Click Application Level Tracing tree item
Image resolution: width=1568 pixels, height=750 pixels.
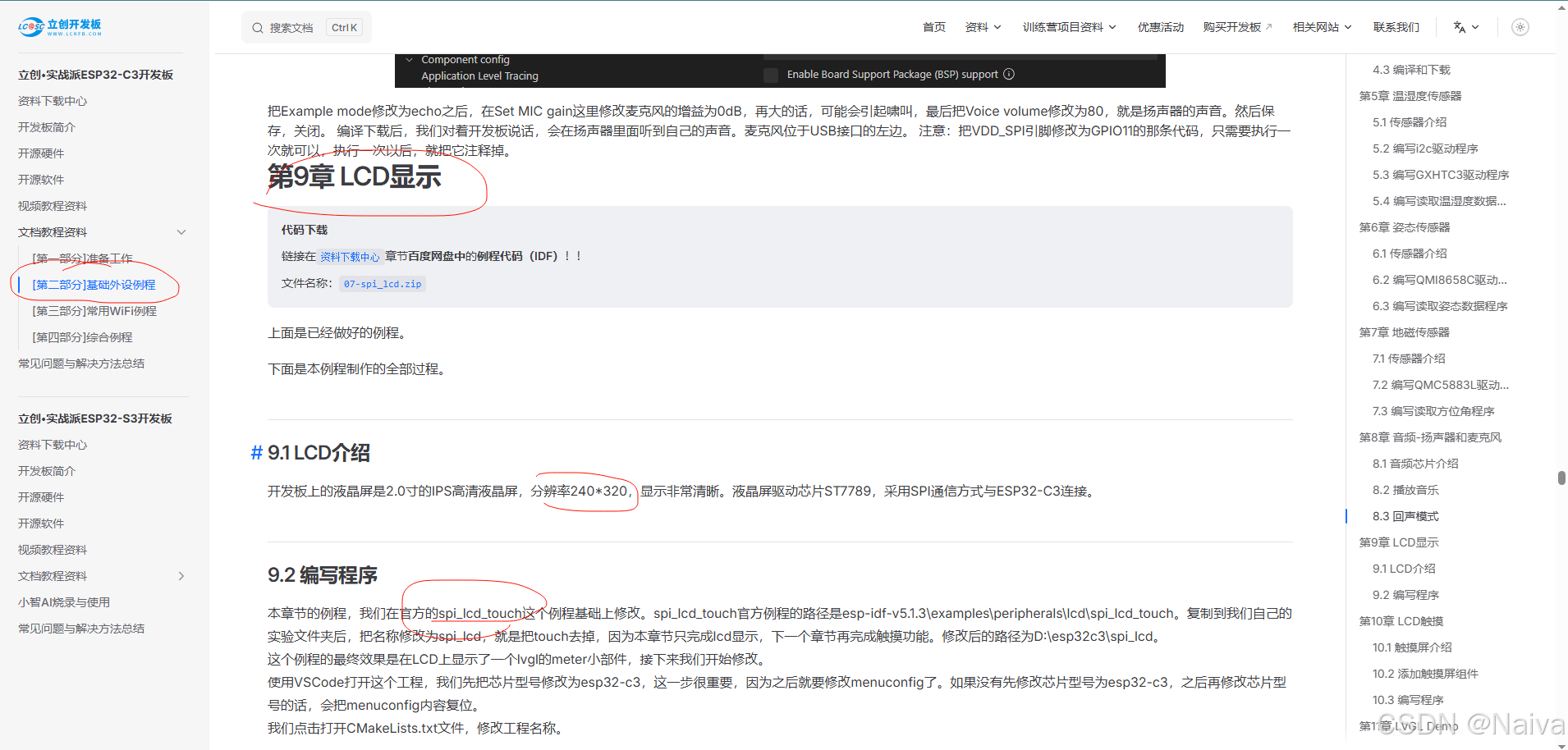coord(479,76)
